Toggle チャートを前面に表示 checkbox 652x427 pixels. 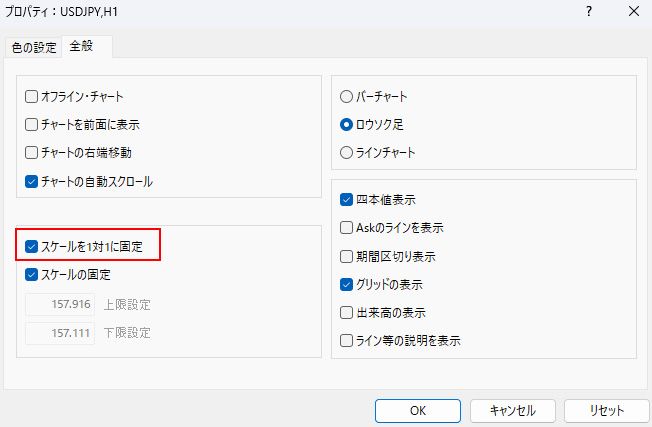point(32,125)
